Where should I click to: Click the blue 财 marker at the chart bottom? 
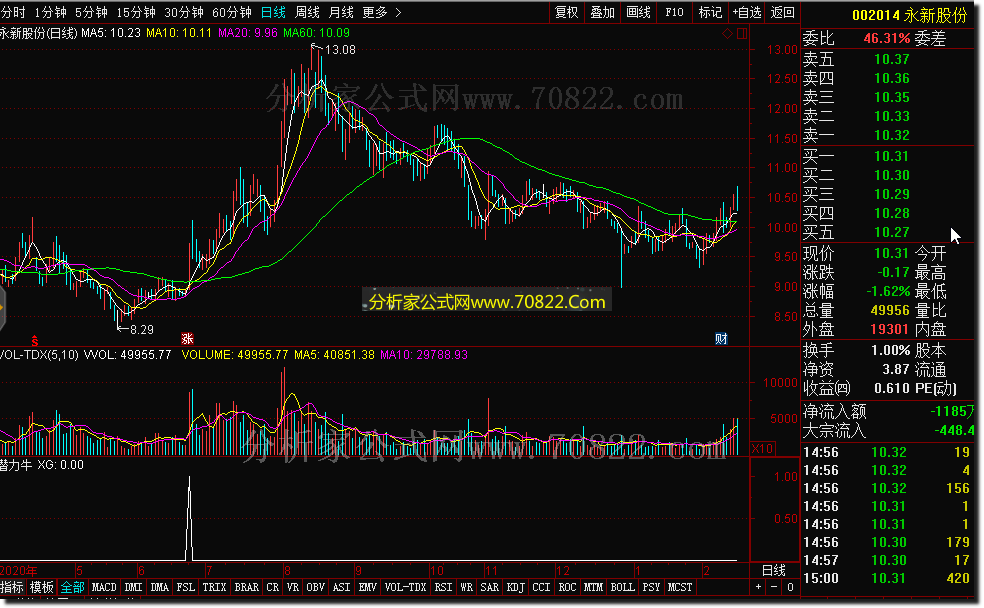(721, 339)
